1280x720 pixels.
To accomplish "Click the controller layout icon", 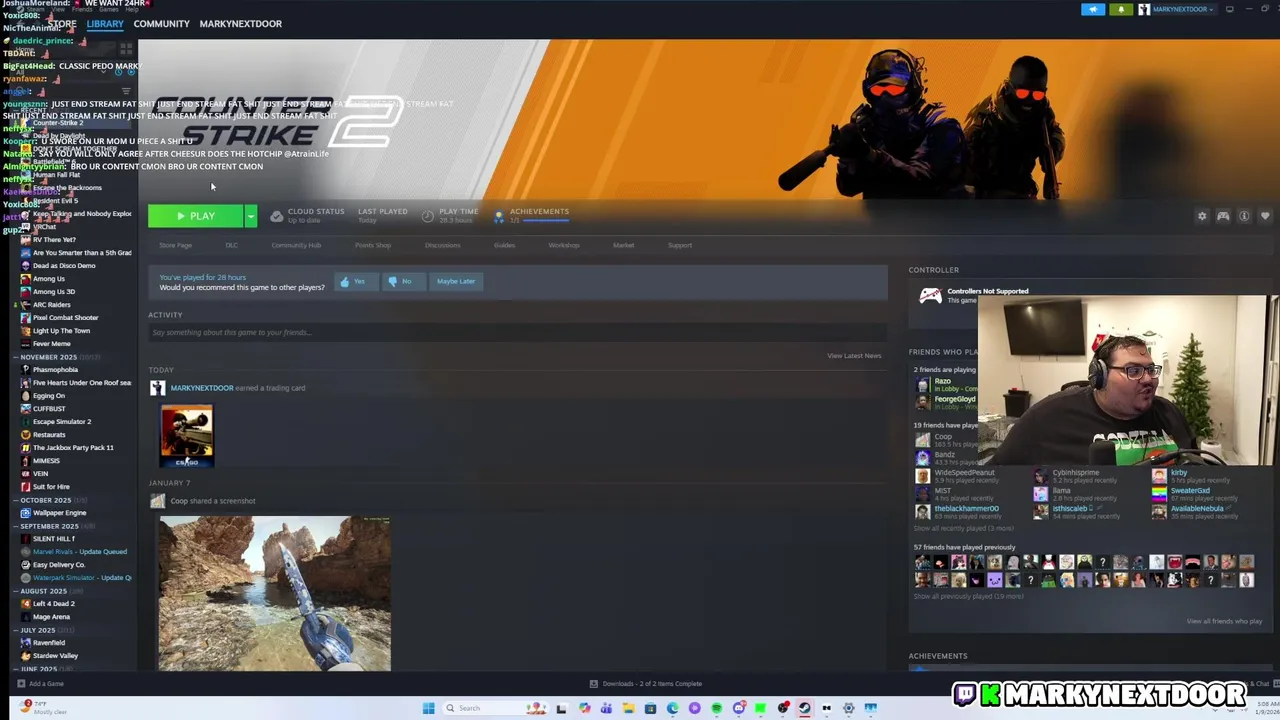I will (x=1223, y=216).
